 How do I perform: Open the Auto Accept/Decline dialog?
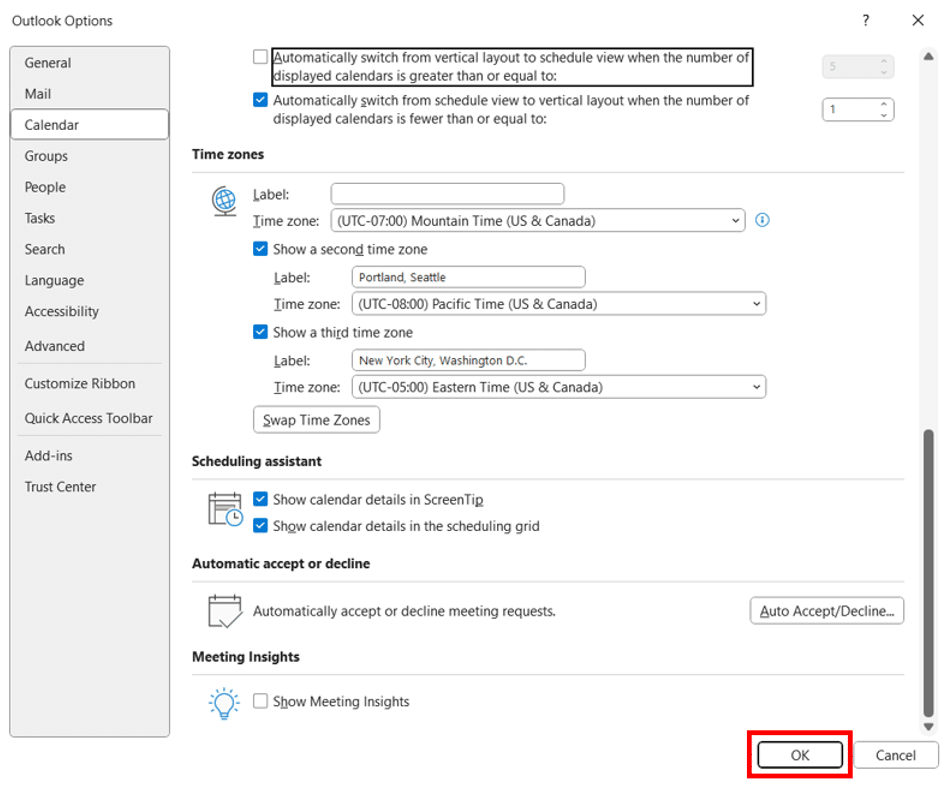pyautogui.click(x=826, y=611)
